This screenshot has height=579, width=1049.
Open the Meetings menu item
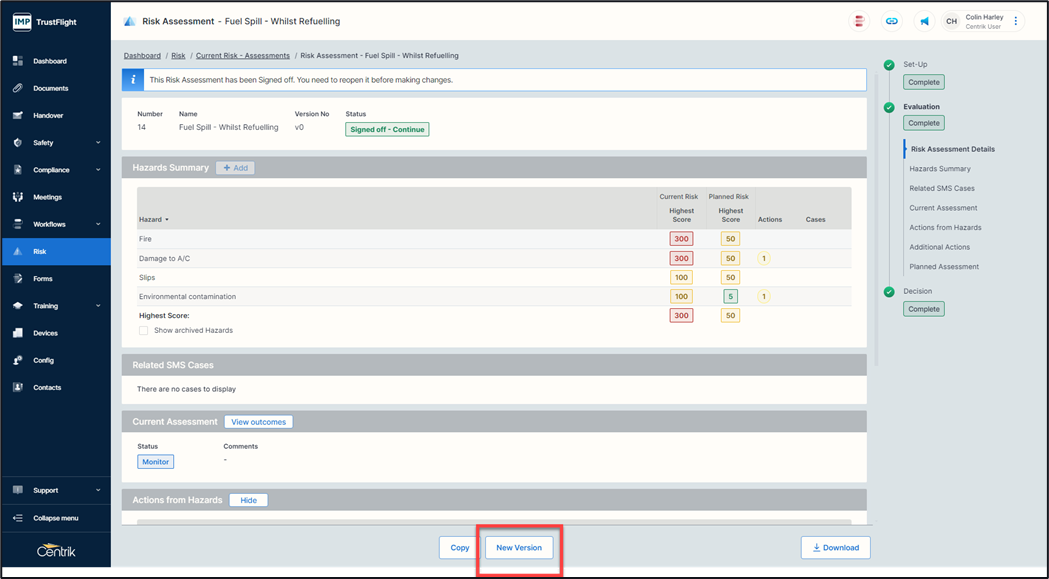coord(47,197)
